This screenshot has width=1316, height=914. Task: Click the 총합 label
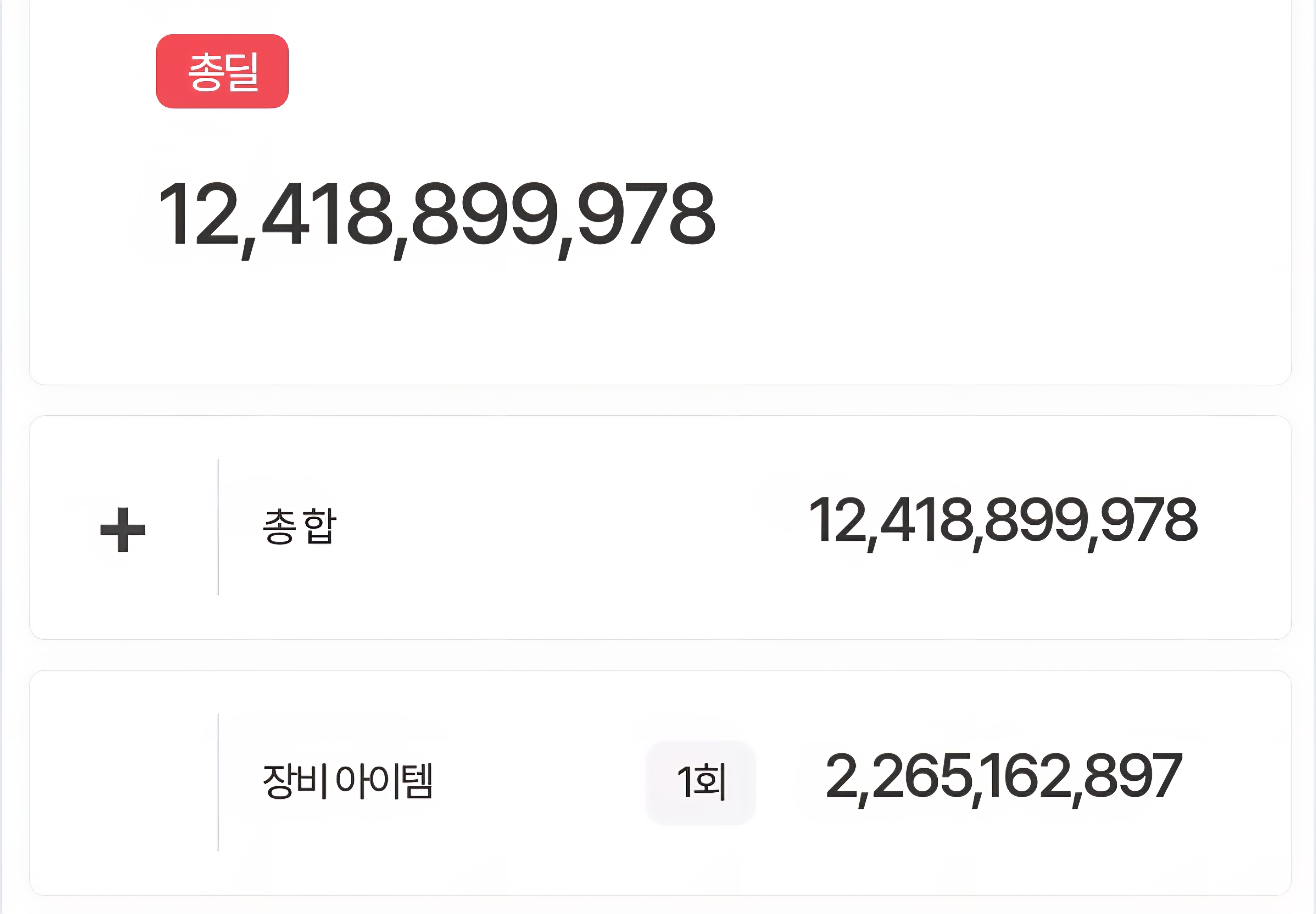pyautogui.click(x=299, y=526)
